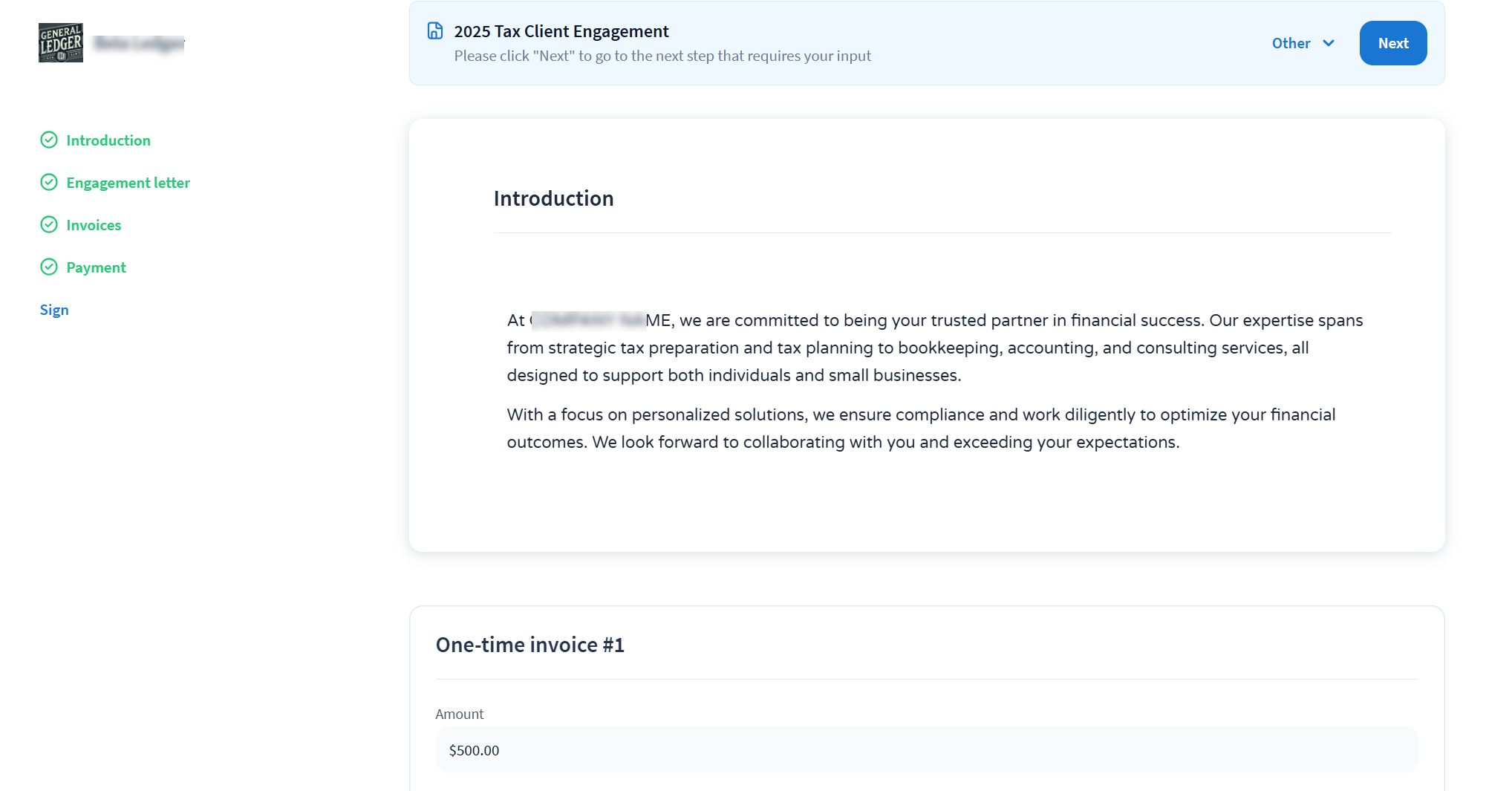Go to the Introduction step in sidebar
The image size is (1512, 791).
point(108,140)
